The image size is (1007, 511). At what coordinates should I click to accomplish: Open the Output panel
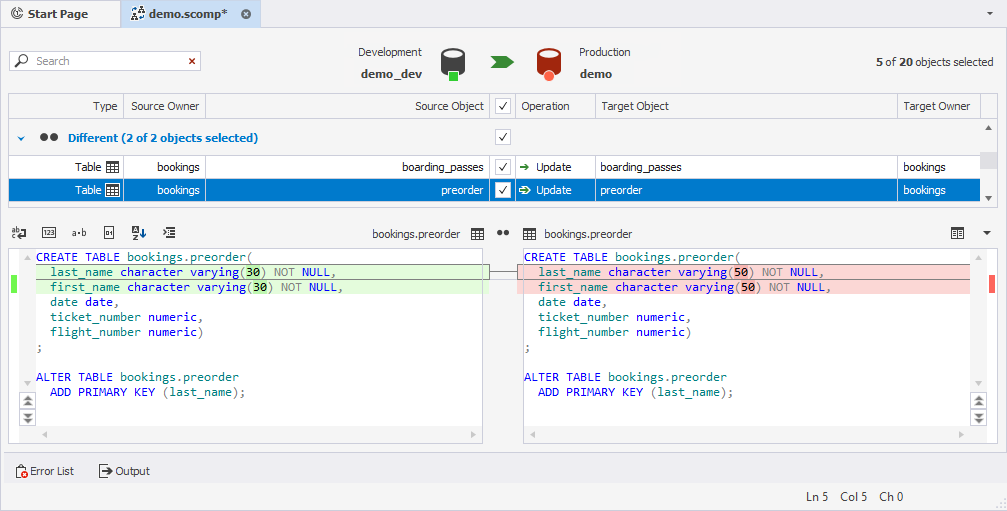click(x=124, y=471)
